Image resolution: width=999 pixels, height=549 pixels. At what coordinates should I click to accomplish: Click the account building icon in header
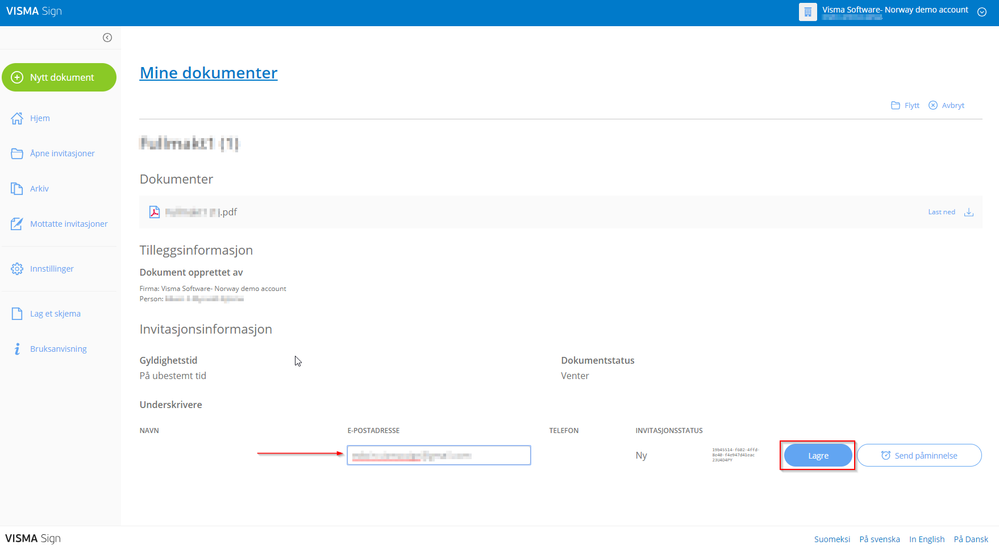[808, 12]
